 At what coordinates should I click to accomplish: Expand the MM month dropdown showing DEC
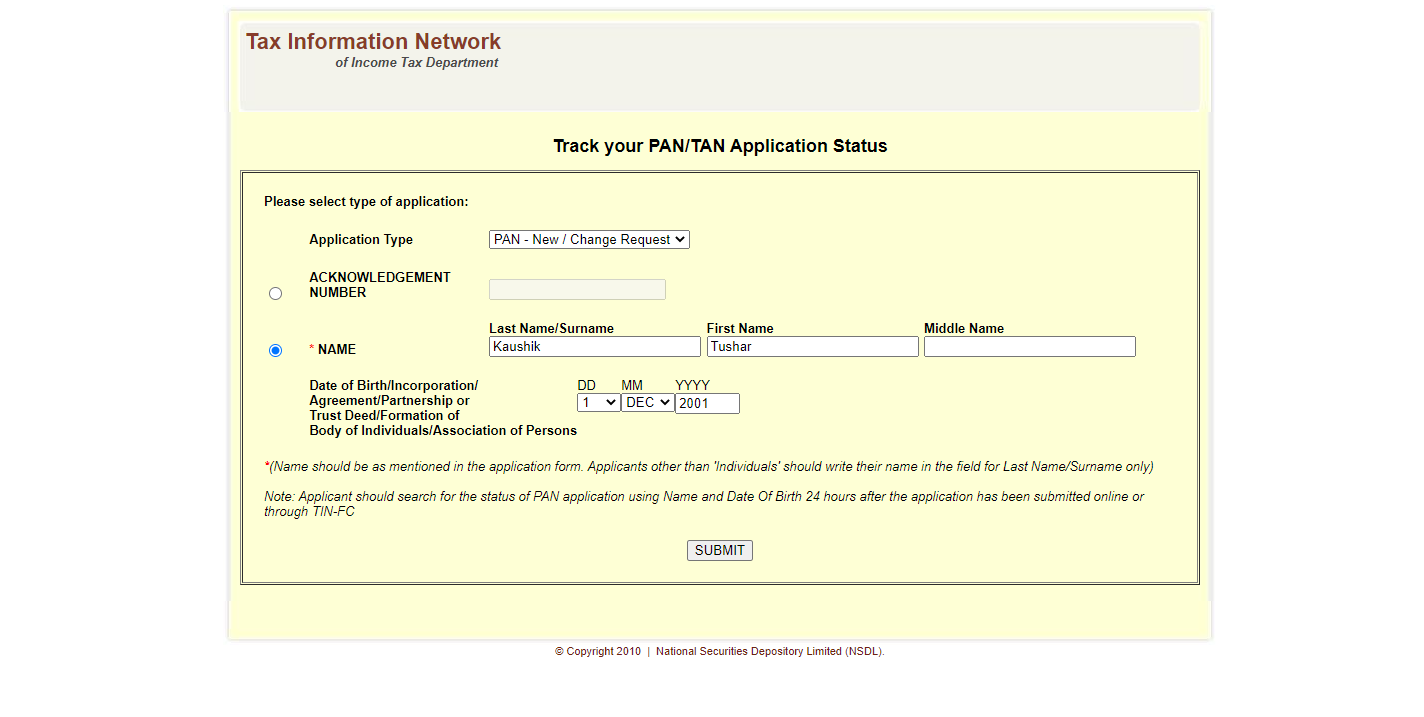pyautogui.click(x=647, y=403)
